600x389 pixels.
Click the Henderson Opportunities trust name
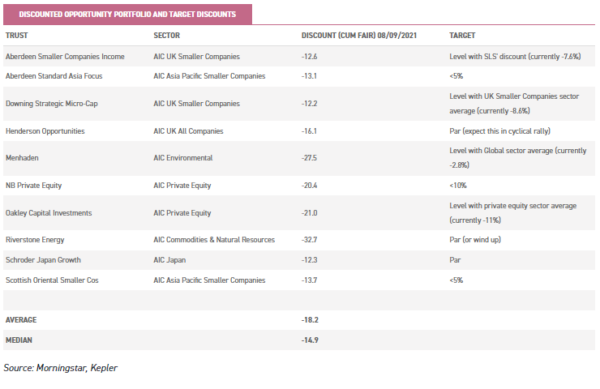[45, 131]
